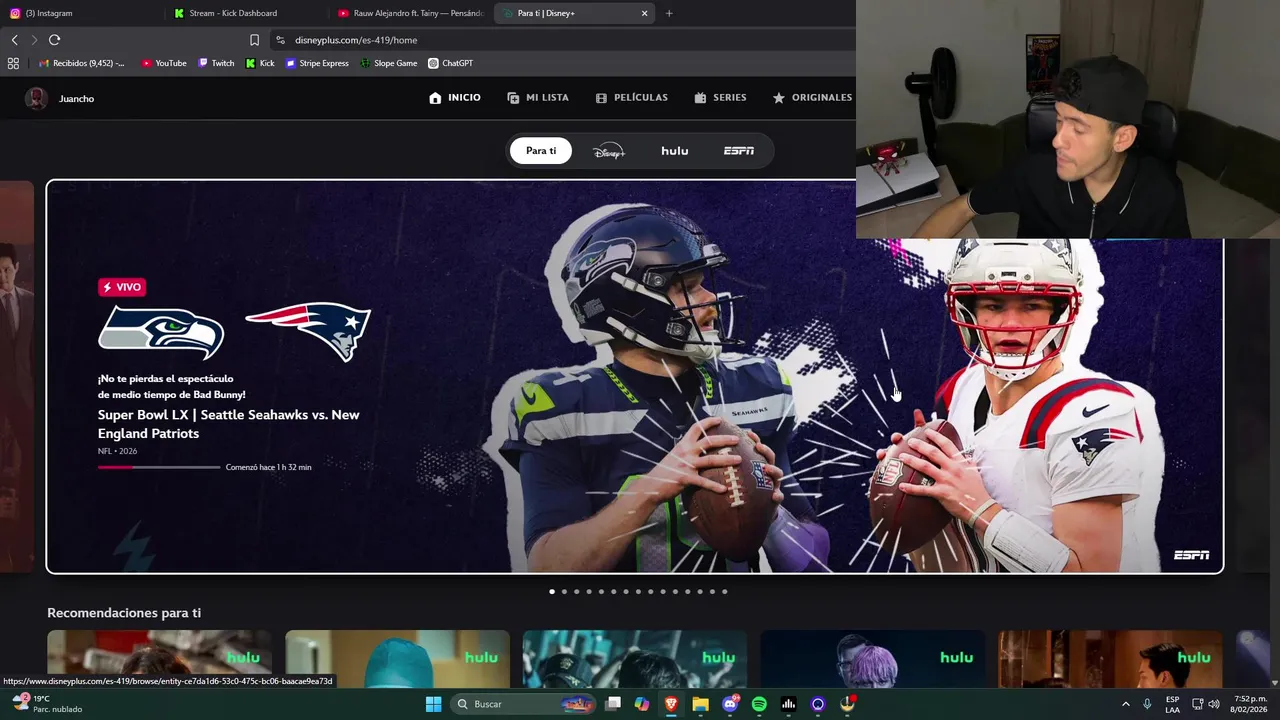This screenshot has width=1280, height=720.
Task: Open Super Bowl LX Seahawks vs. Patriots title
Action: click(229, 424)
